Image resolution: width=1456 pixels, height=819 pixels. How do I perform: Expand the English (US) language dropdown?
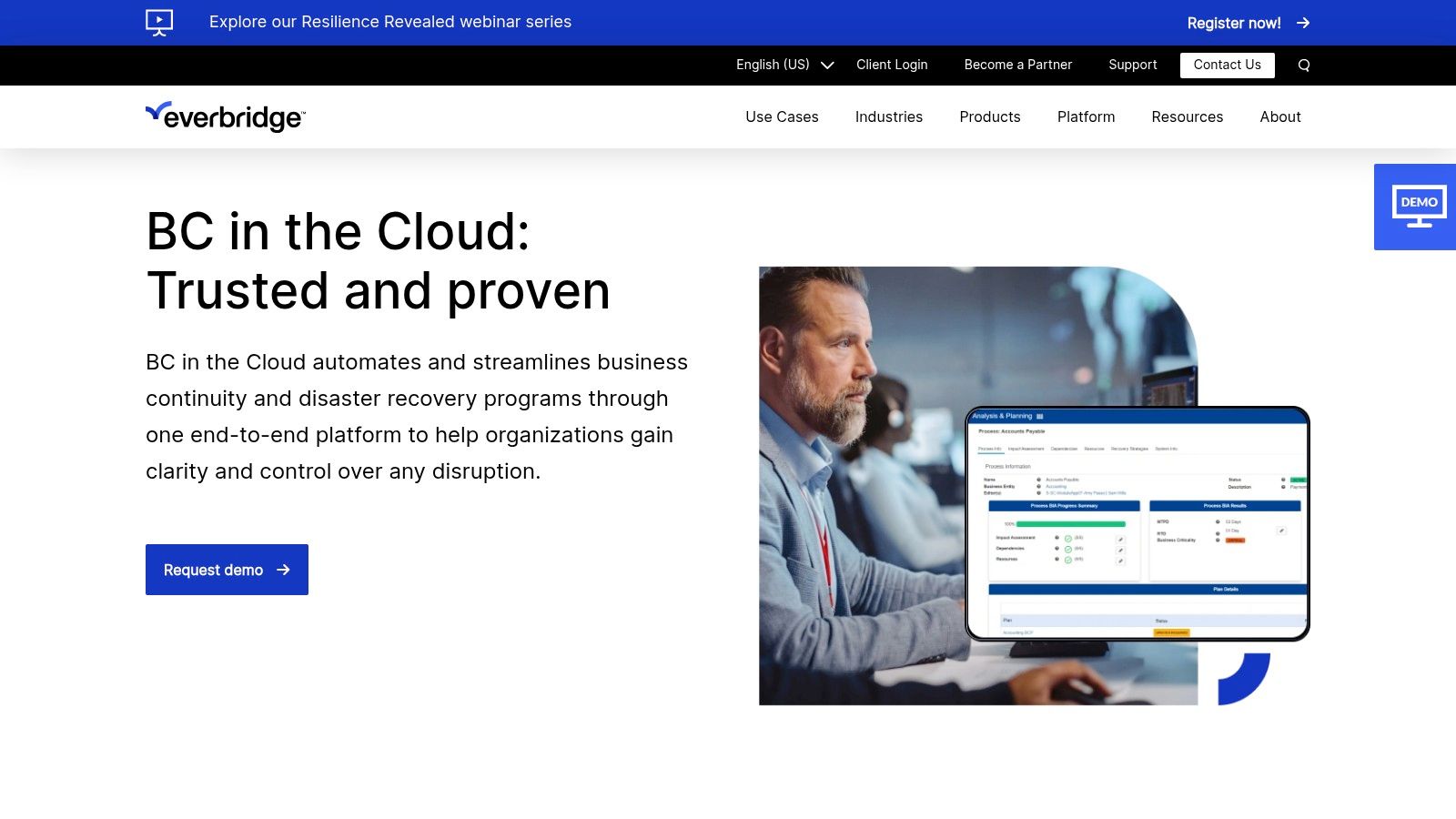click(x=784, y=65)
